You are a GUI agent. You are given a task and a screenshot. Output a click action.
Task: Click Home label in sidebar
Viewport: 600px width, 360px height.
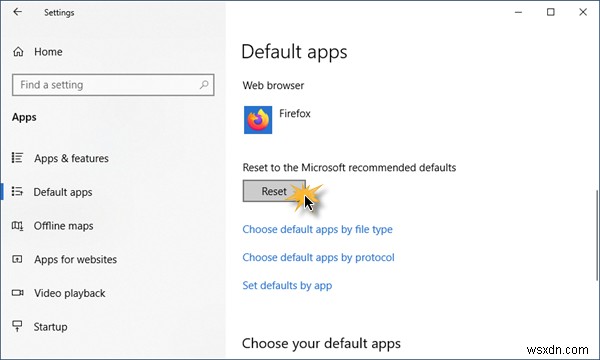tap(48, 52)
